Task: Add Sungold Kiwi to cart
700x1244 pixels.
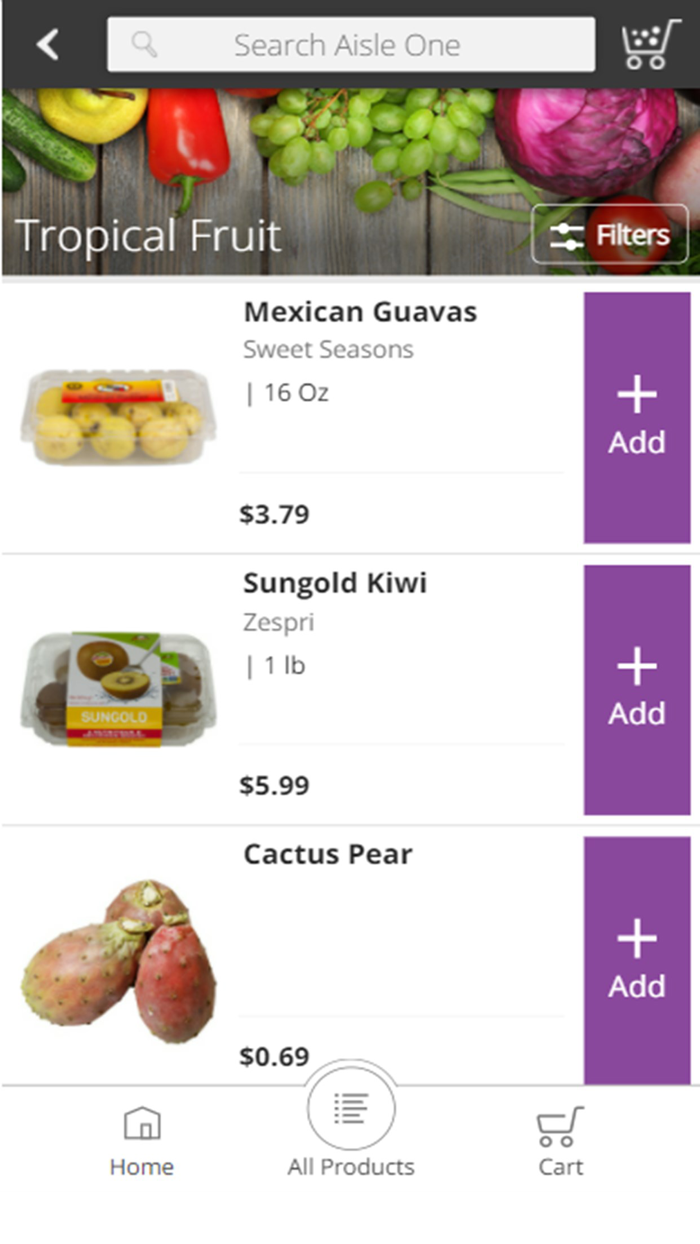Action: 637,689
